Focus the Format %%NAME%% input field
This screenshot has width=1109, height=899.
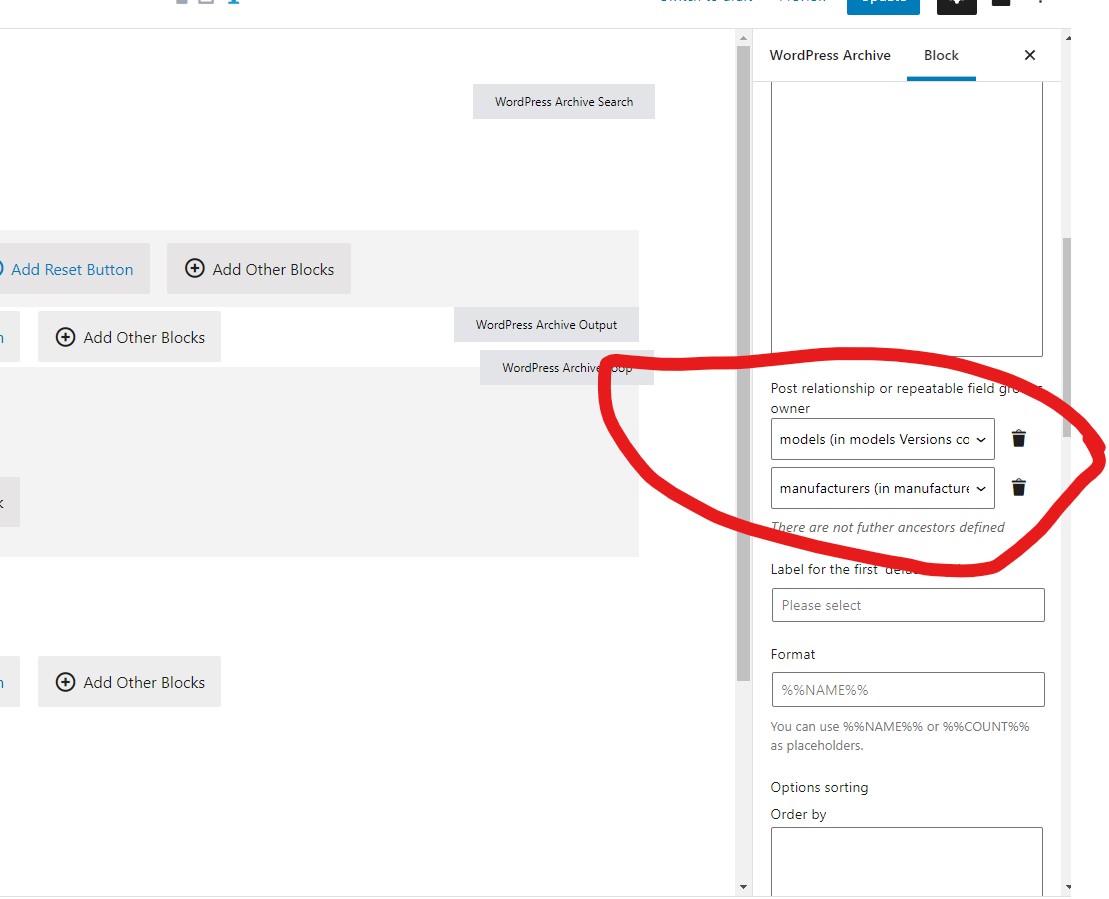[x=908, y=690]
